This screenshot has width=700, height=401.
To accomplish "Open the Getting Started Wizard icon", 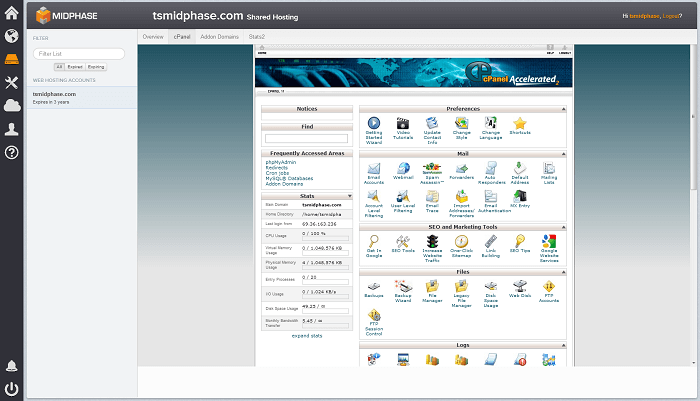I will [x=374, y=123].
